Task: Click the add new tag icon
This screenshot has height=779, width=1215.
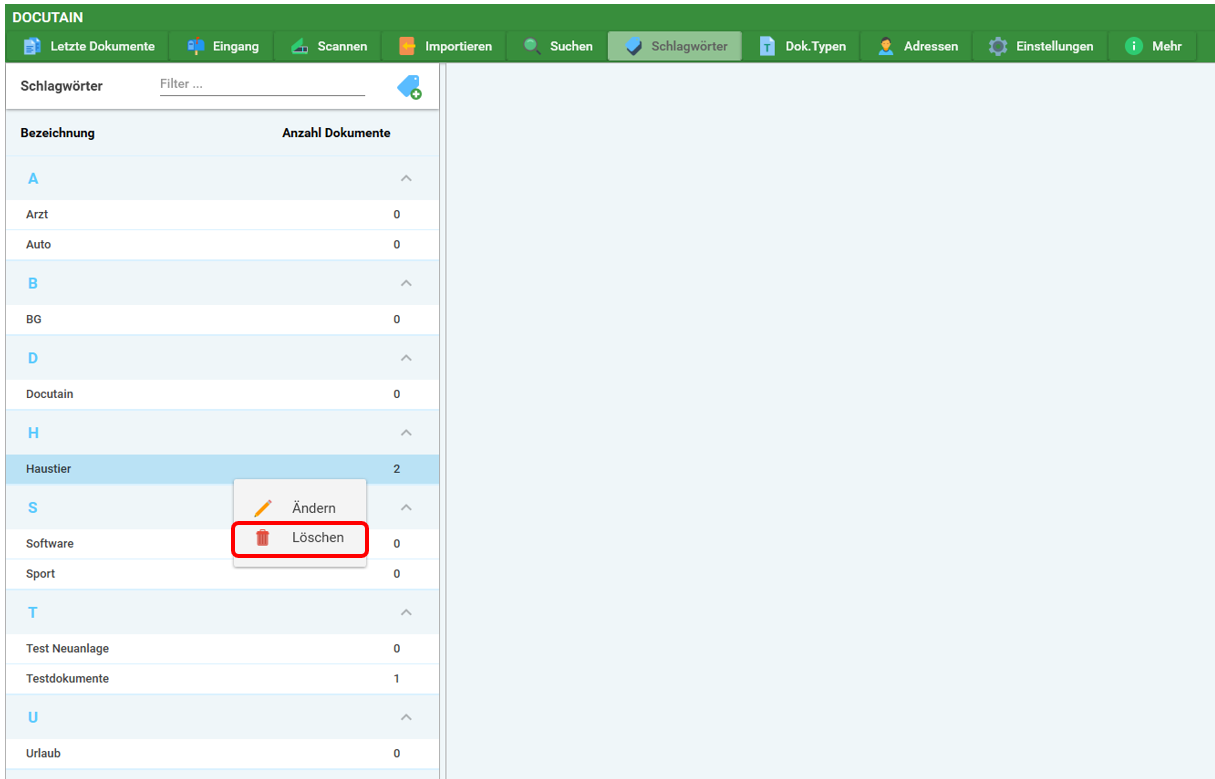Action: pyautogui.click(x=408, y=87)
